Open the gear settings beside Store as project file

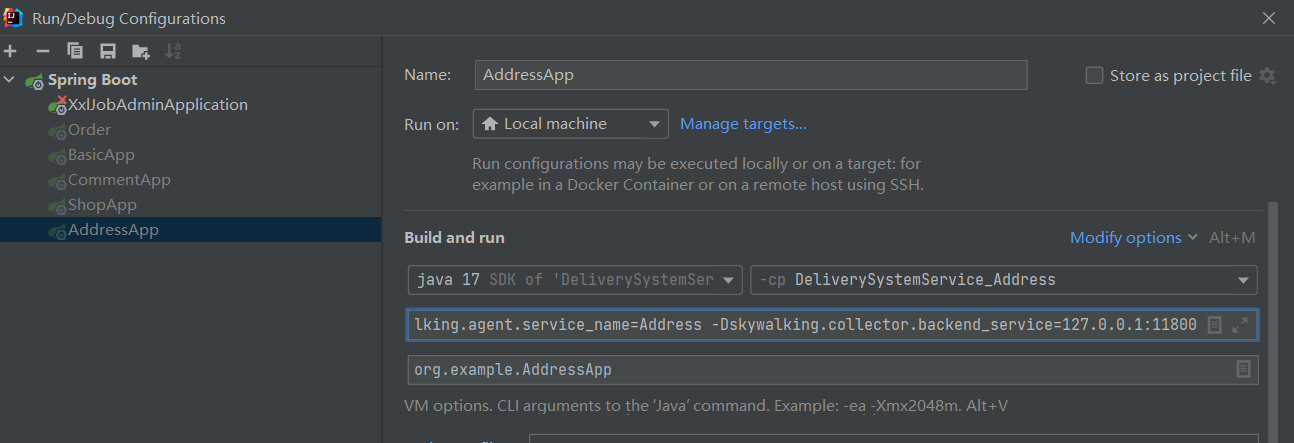(1268, 76)
